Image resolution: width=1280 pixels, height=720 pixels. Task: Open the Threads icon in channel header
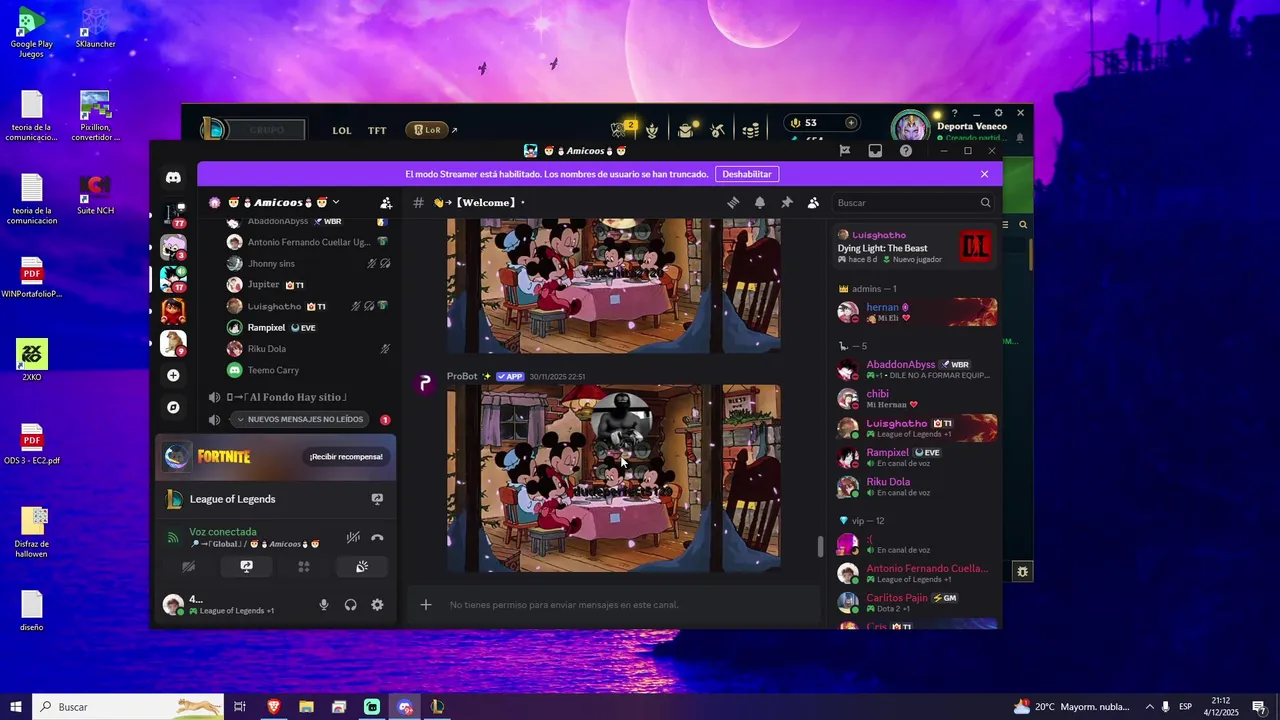pos(733,203)
